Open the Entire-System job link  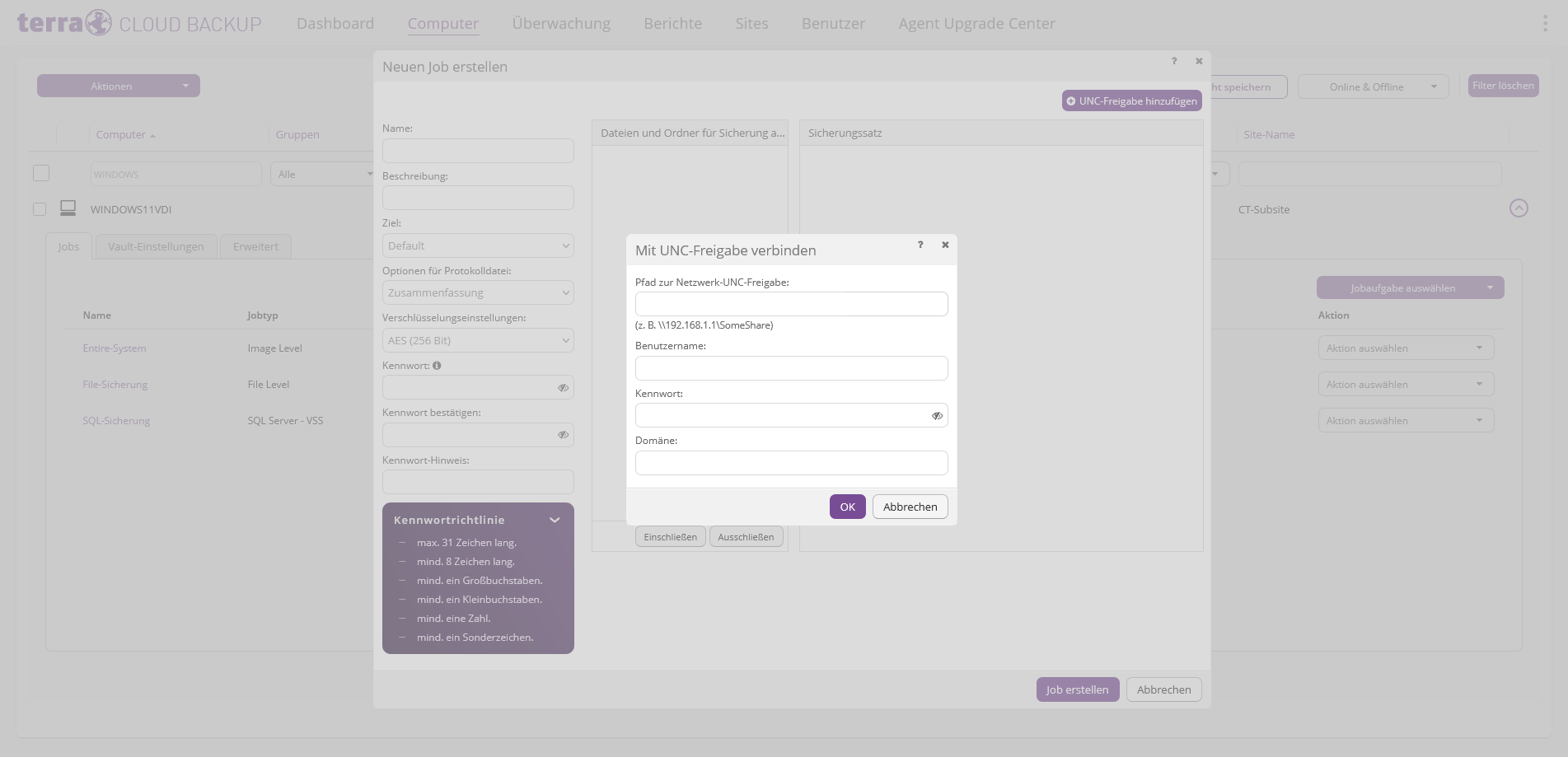115,348
